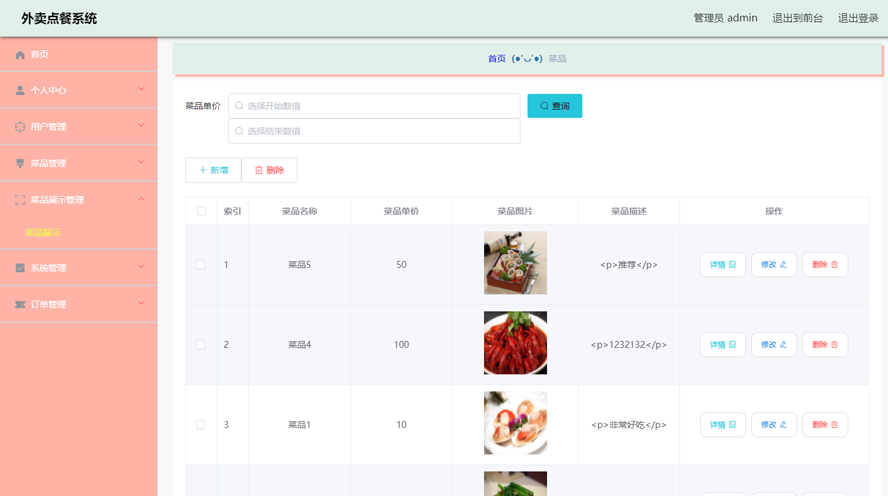Click the 首页 breadcrumb link
This screenshot has height=496, width=888.
point(497,59)
